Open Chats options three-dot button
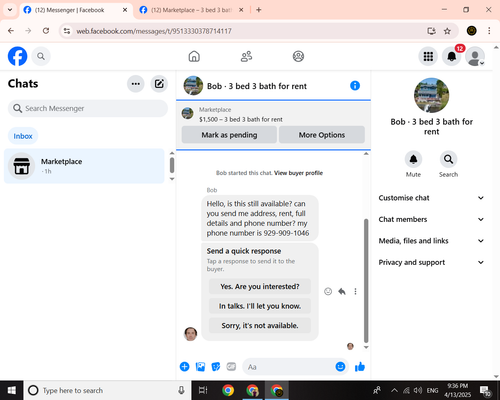 tap(136, 84)
